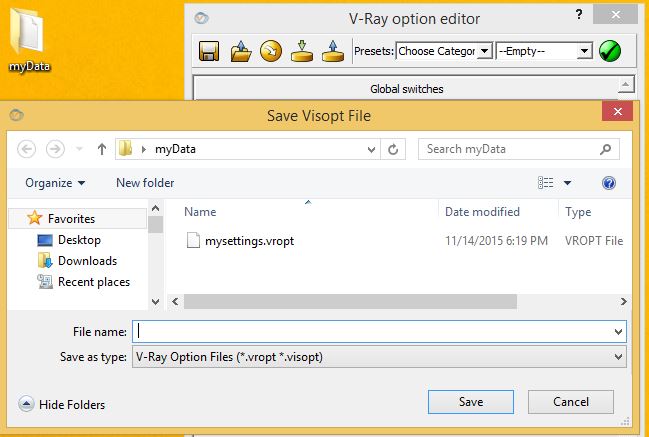Expand the Global switches rollout

(406, 89)
